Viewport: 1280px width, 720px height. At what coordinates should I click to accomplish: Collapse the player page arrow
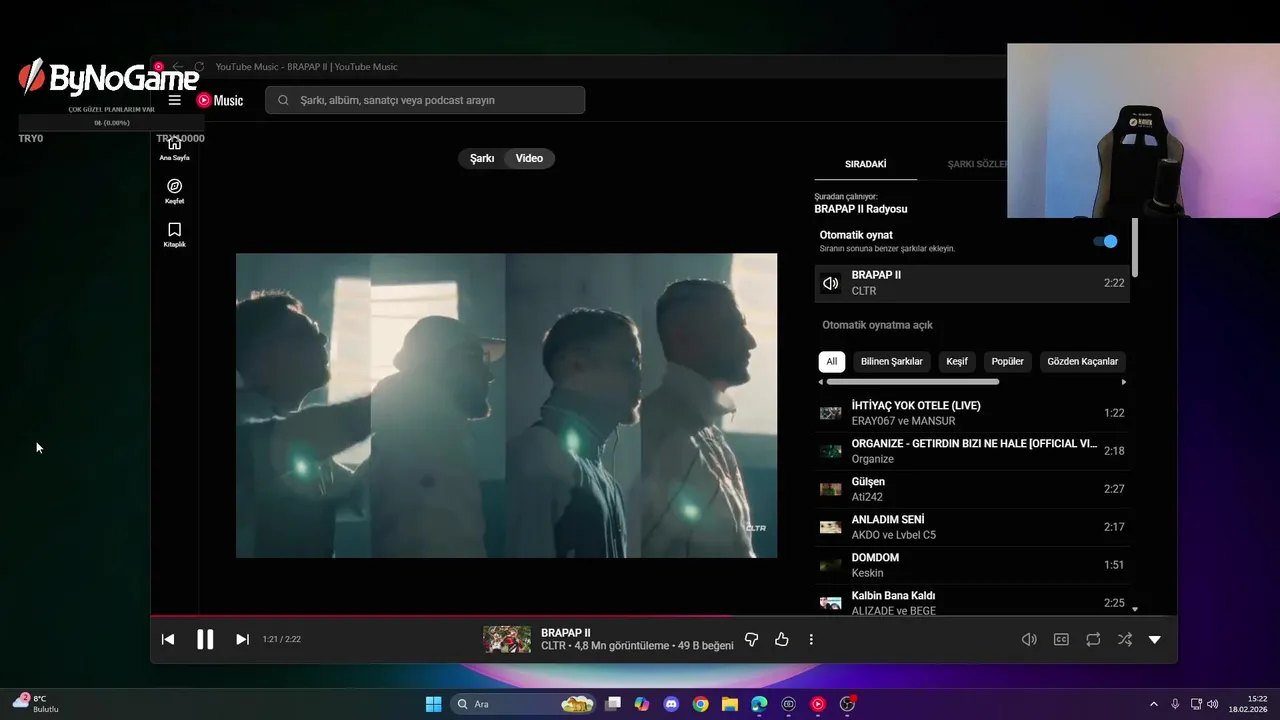point(1155,639)
